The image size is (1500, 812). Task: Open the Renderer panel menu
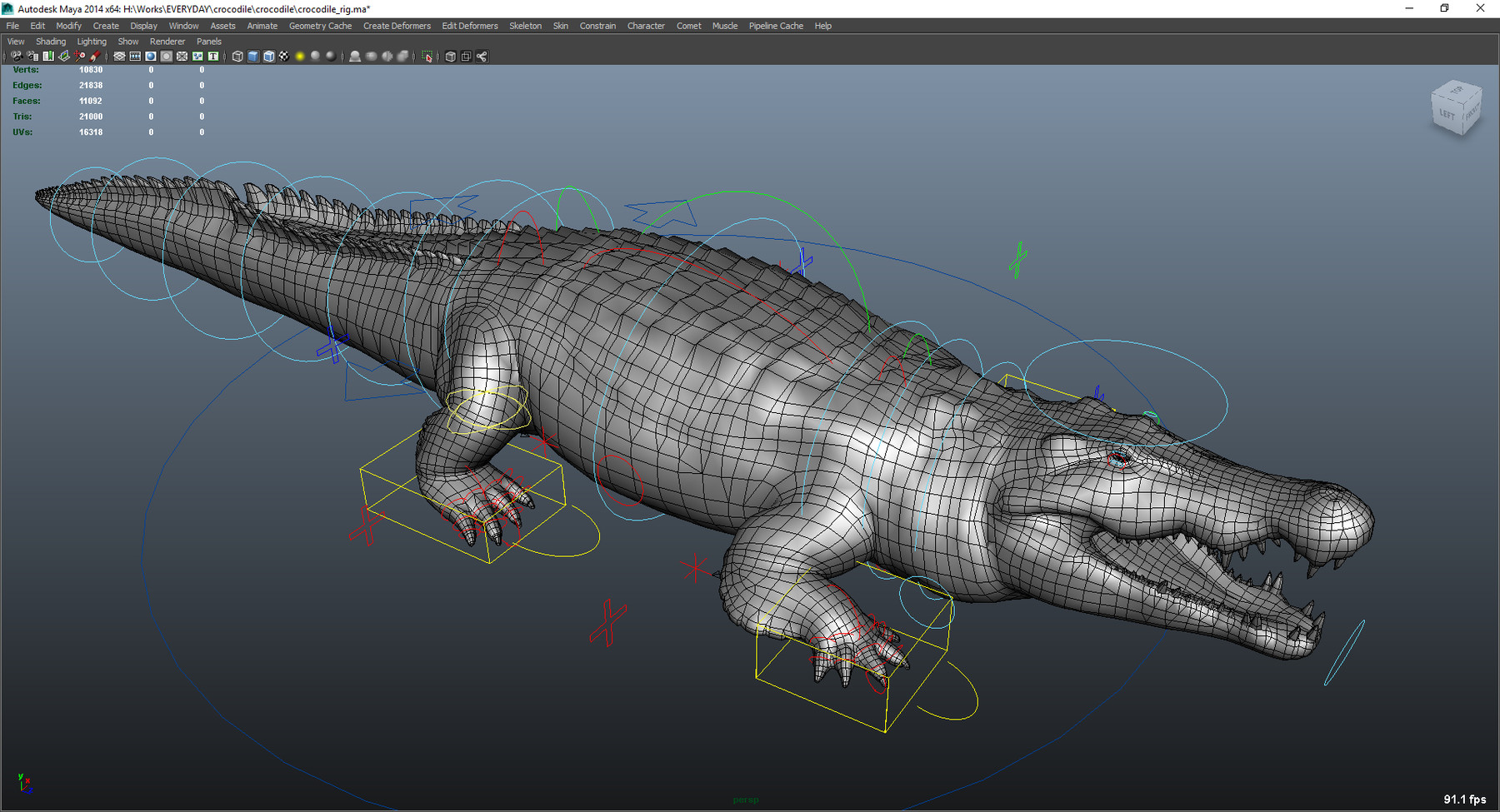(167, 41)
